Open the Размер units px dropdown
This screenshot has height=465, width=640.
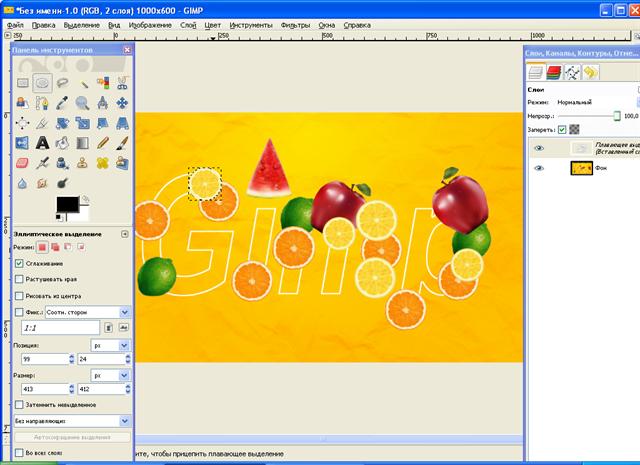click(x=109, y=375)
